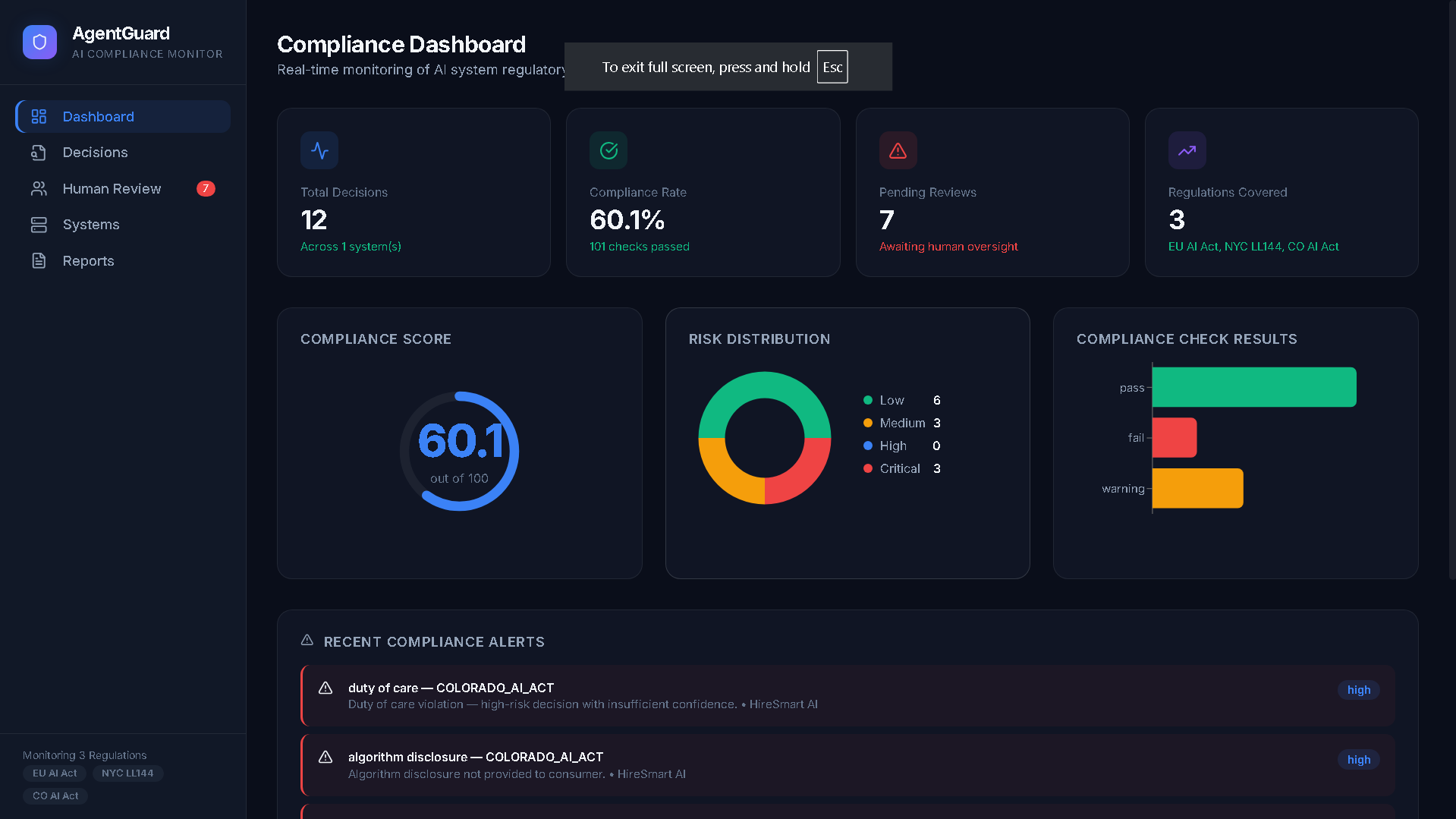Click the high badge on duty of care alert
The height and width of the screenshot is (819, 1456).
coord(1359,690)
